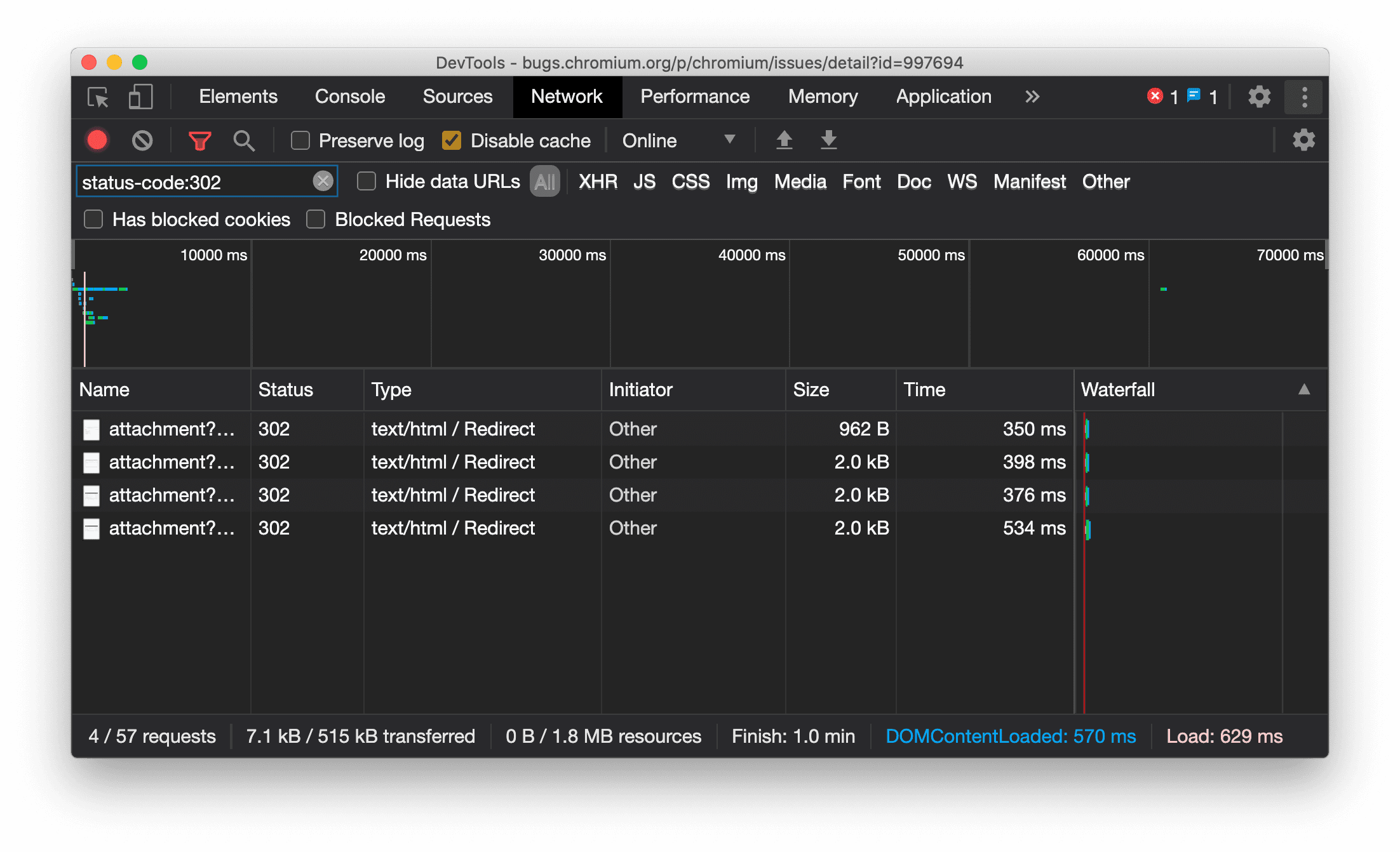Toggle the Preserve log checkbox
The width and height of the screenshot is (1400, 852).
pyautogui.click(x=300, y=140)
